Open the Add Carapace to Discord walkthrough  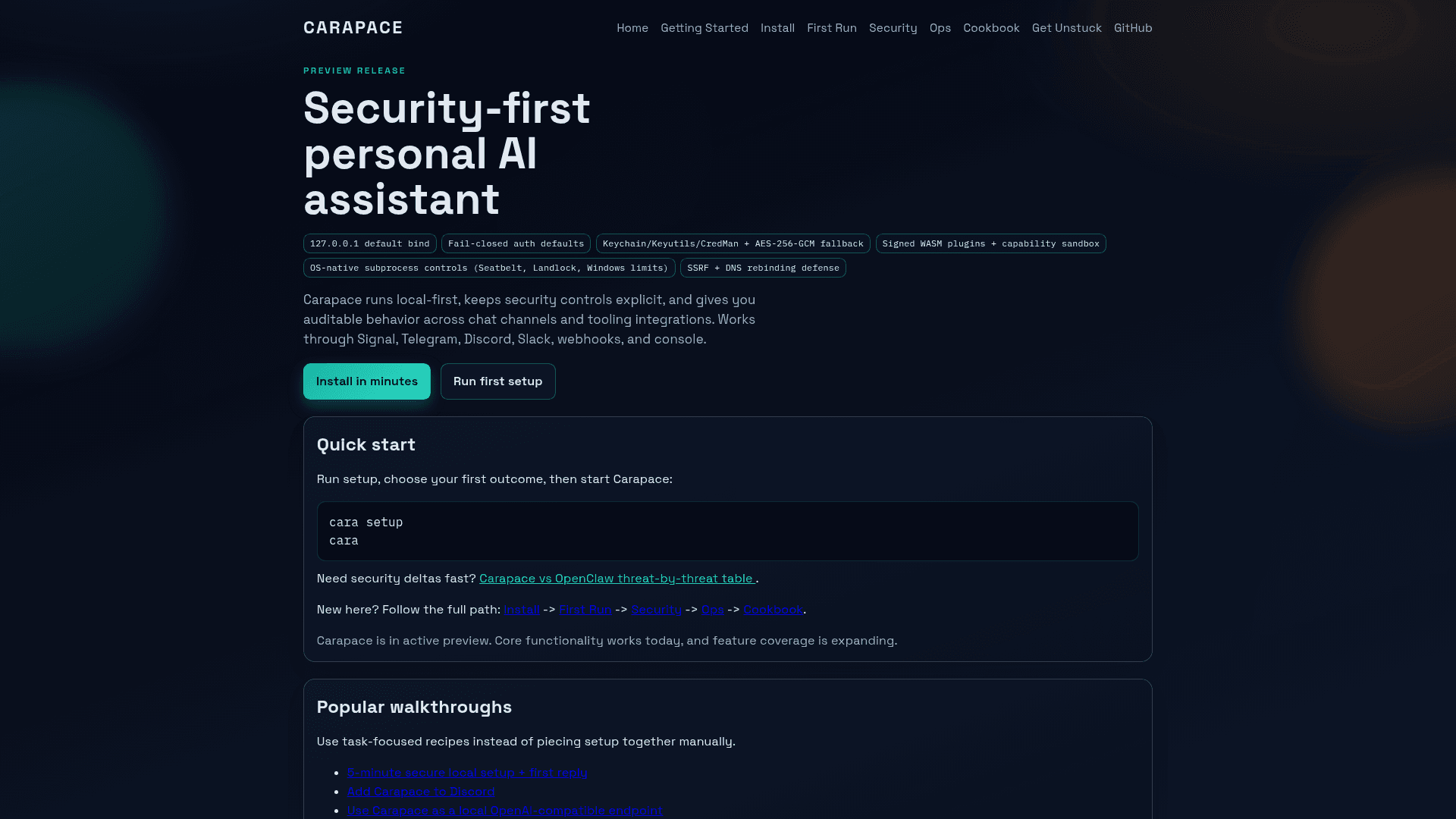pos(421,792)
